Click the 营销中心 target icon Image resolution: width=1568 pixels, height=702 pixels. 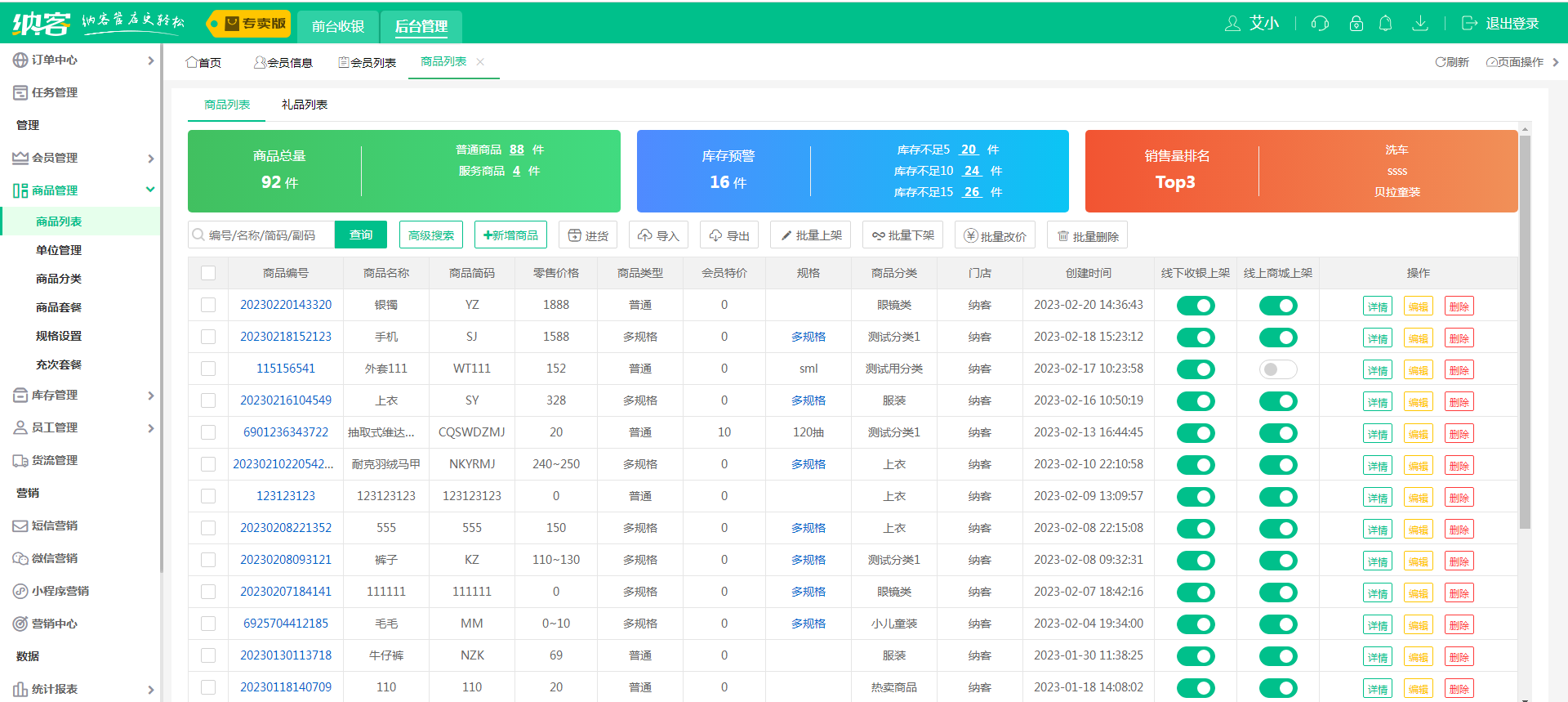click(x=20, y=624)
